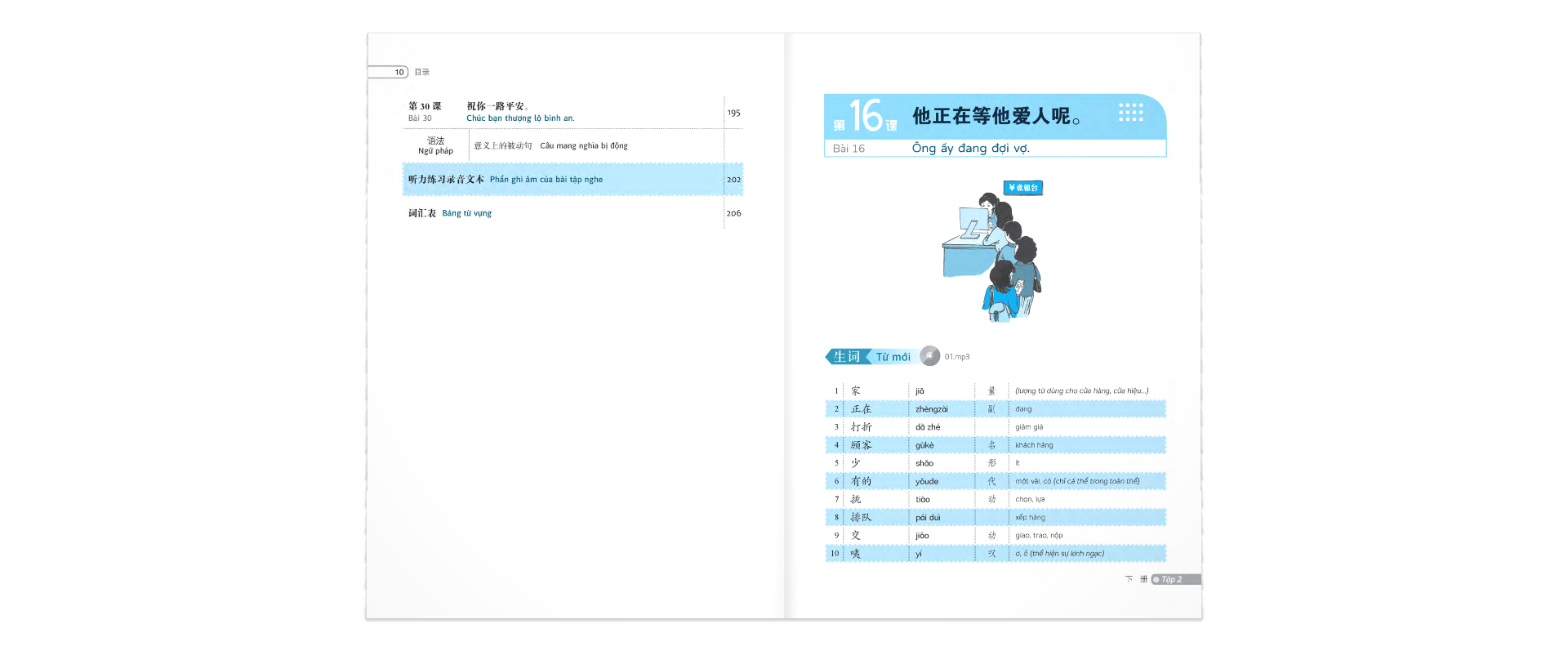
Task: Click page number 202
Action: pyautogui.click(x=734, y=180)
